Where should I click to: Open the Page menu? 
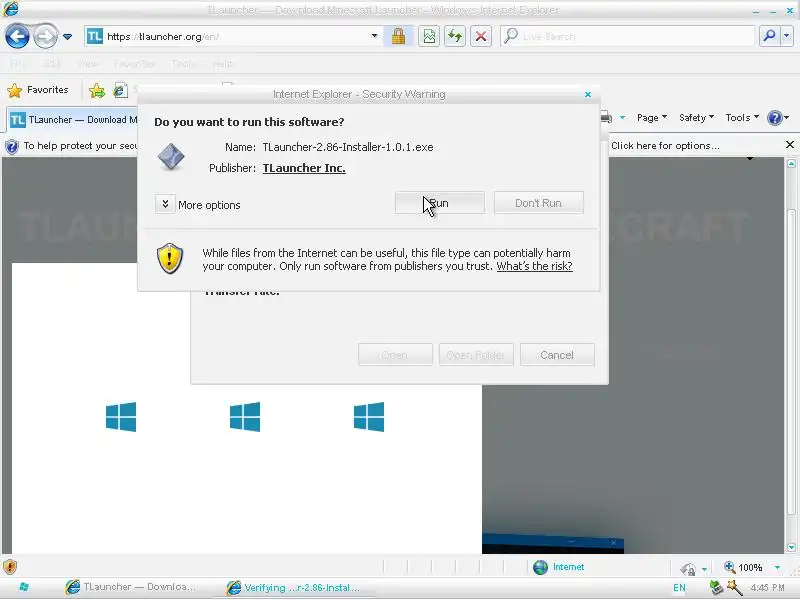coord(652,118)
